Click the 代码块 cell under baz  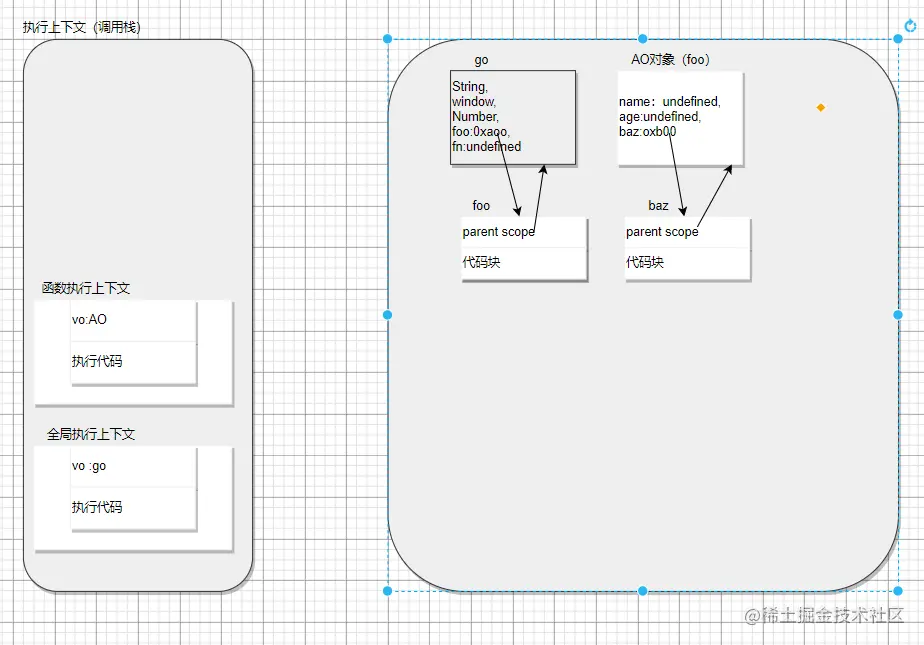coord(687,263)
